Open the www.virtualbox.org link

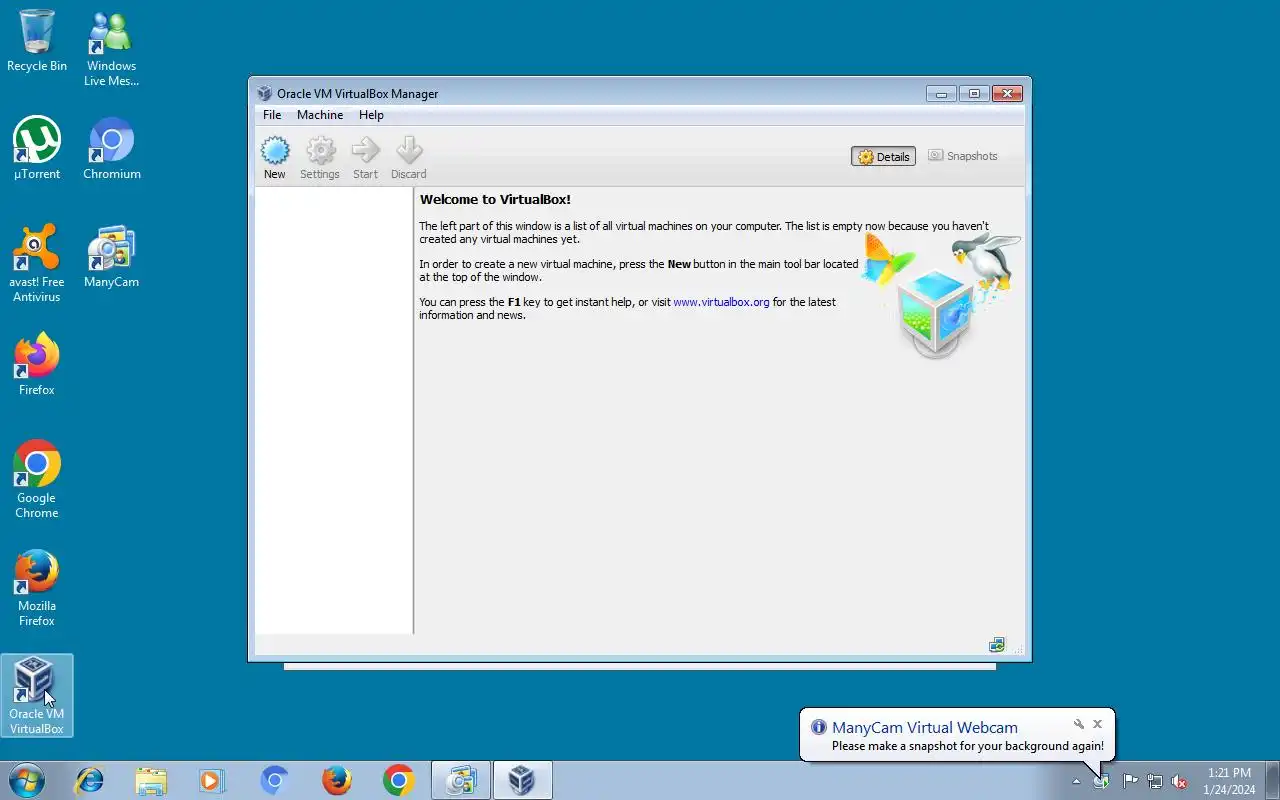tap(721, 302)
